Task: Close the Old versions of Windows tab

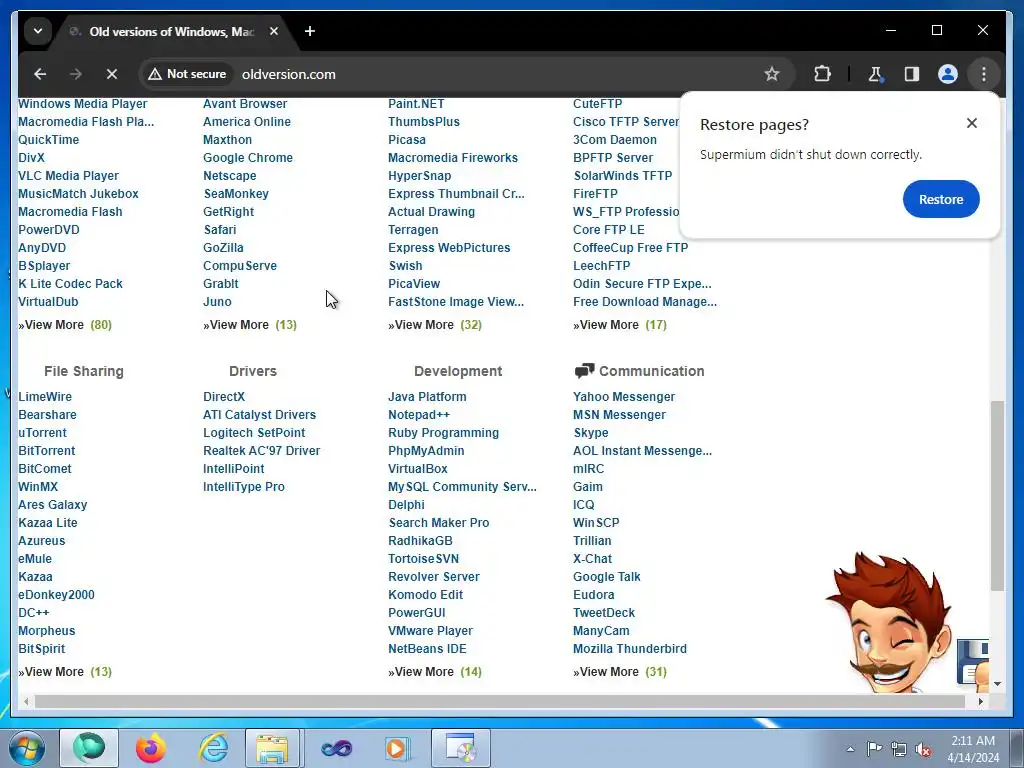Action: pos(274,31)
